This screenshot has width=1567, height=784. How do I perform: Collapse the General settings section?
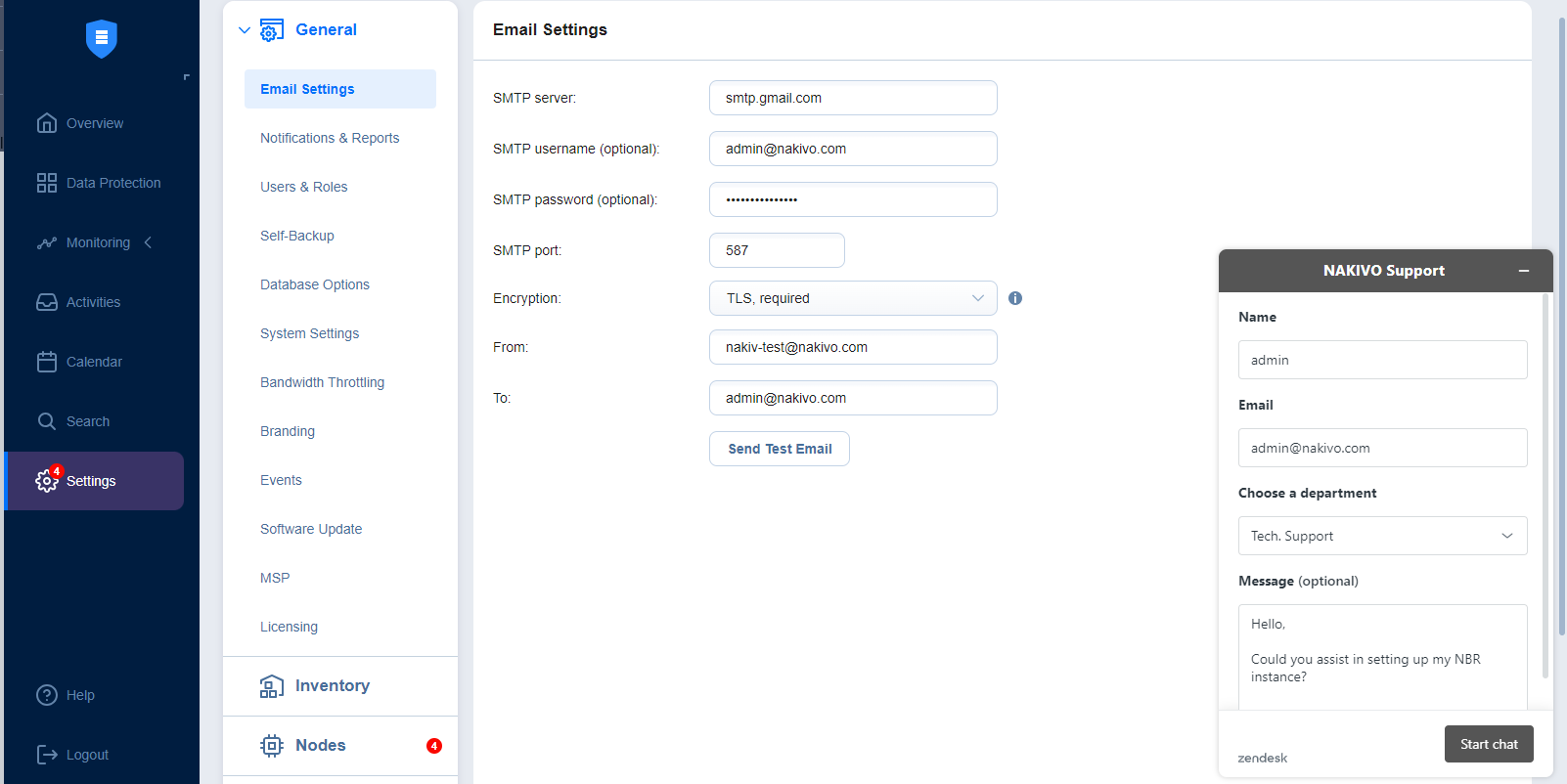click(x=245, y=30)
